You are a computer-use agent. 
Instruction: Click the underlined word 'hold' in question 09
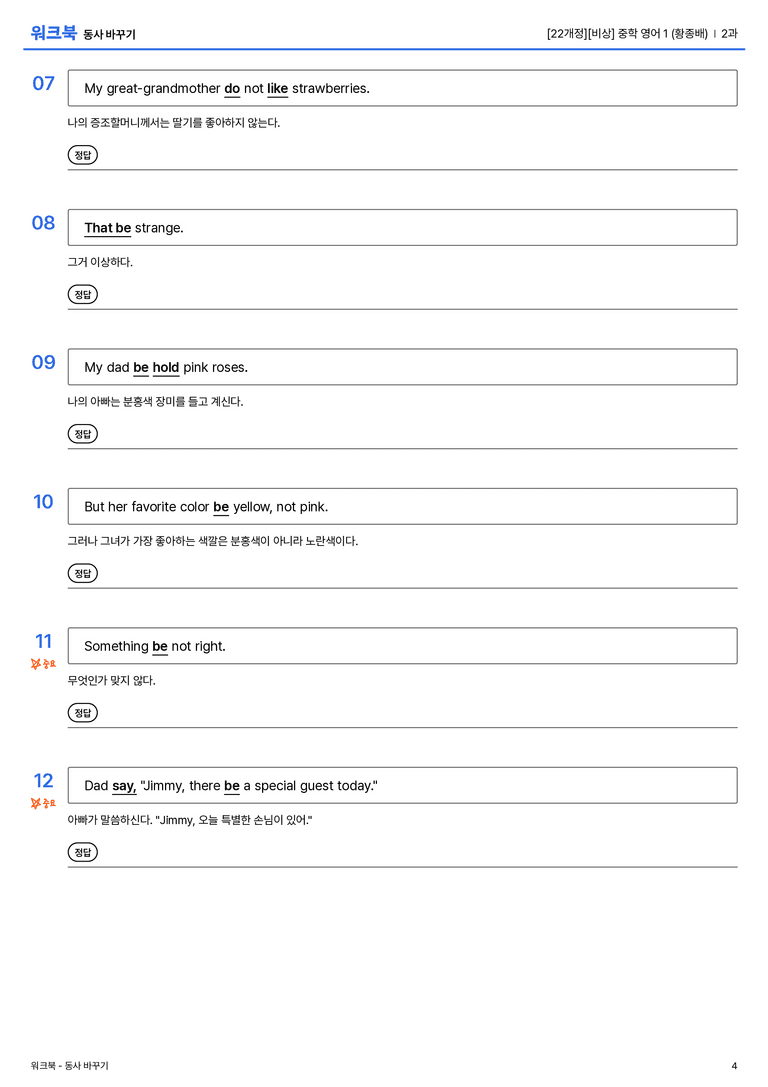166,367
